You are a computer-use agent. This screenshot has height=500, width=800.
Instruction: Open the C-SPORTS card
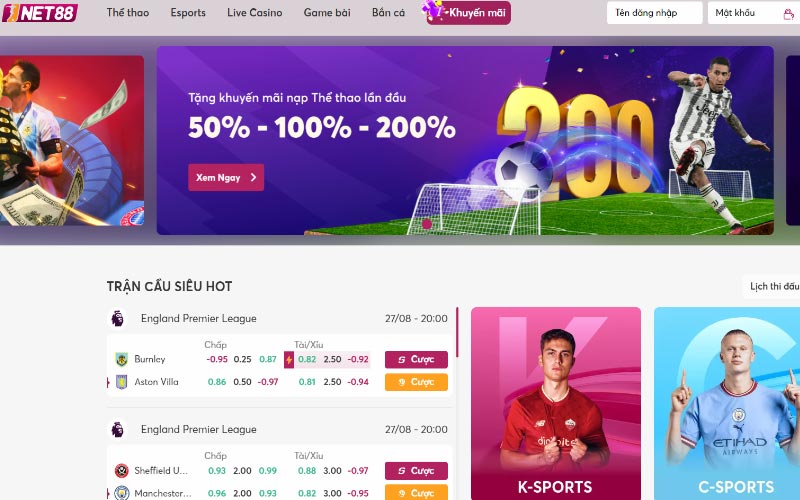coord(727,403)
